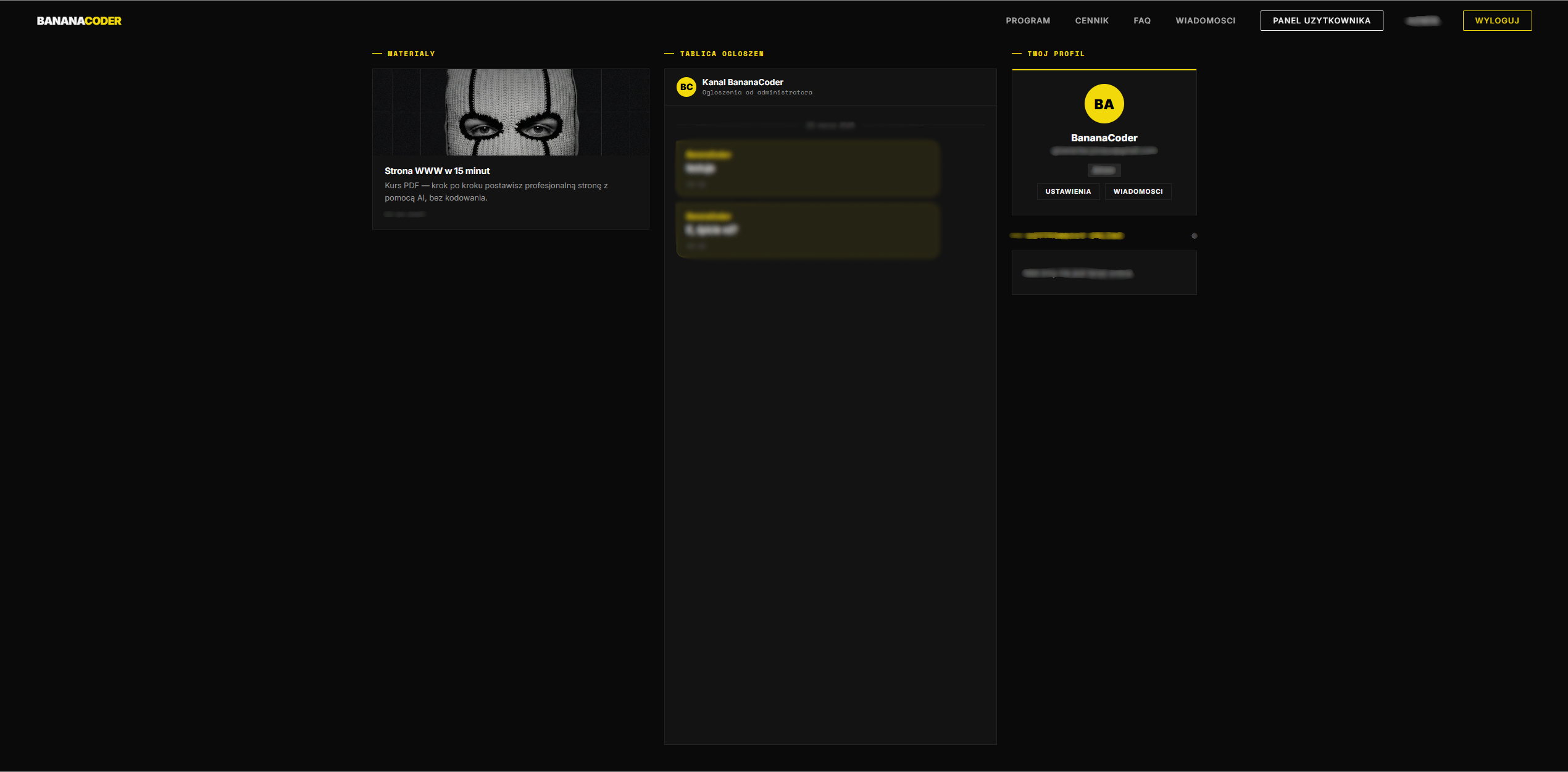The image size is (1568, 772).
Task: Select the first blurred announcement message
Action: point(807,168)
